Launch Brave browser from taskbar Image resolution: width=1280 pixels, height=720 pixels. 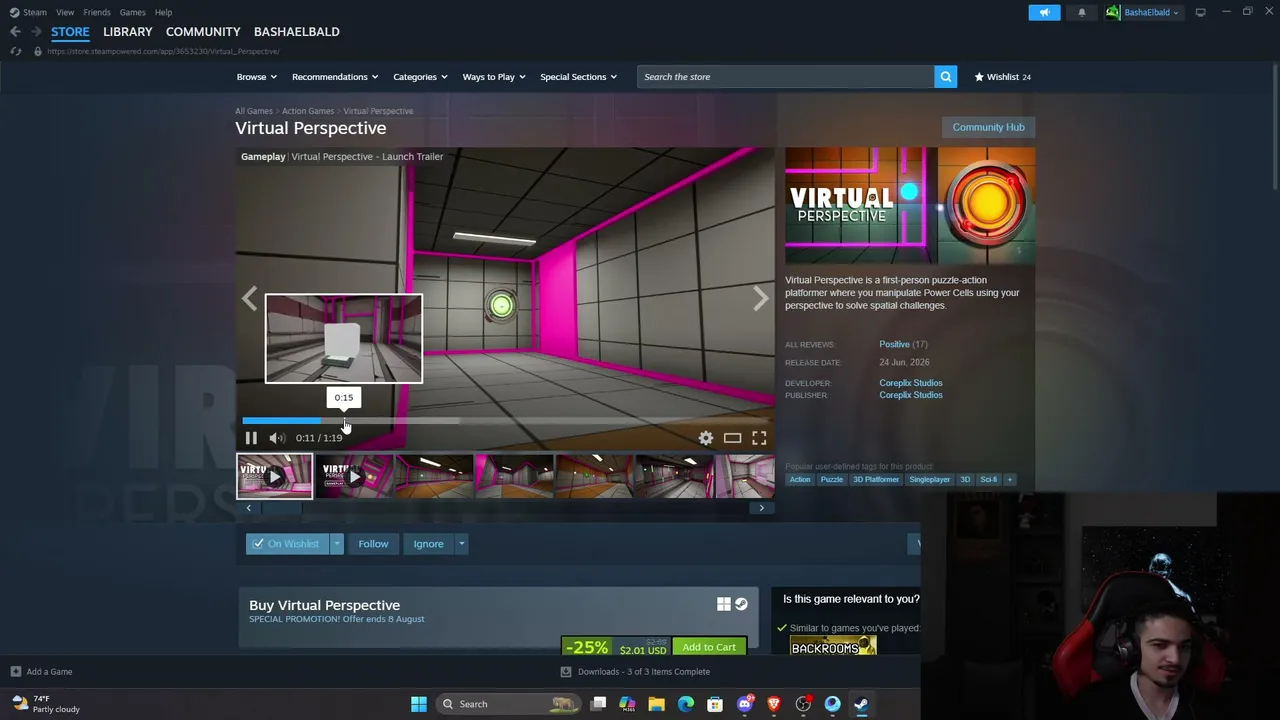click(774, 704)
